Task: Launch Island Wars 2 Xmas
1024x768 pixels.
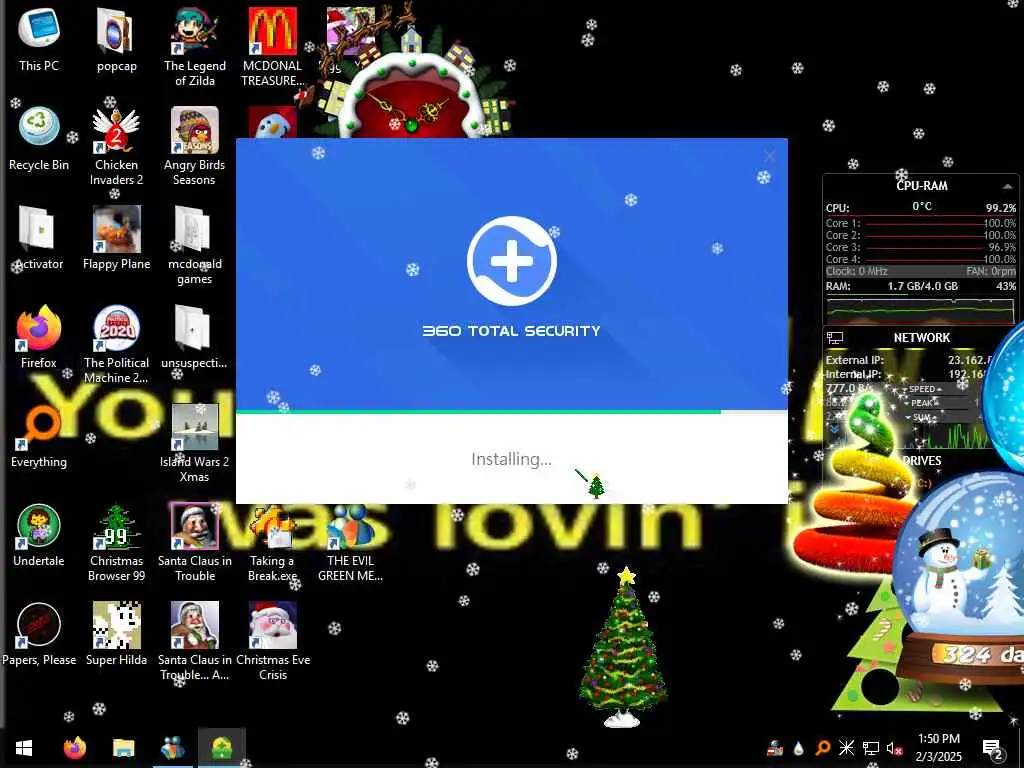Action: 195,443
